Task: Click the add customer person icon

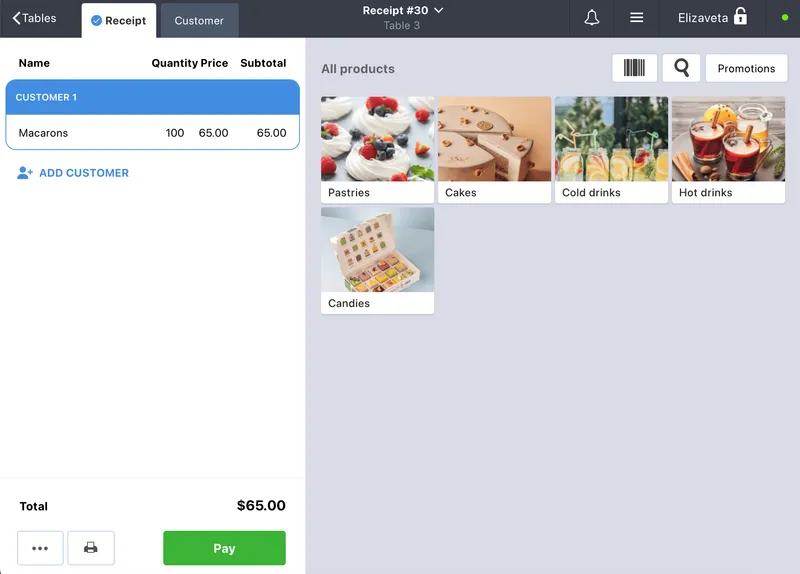Action: [24, 173]
